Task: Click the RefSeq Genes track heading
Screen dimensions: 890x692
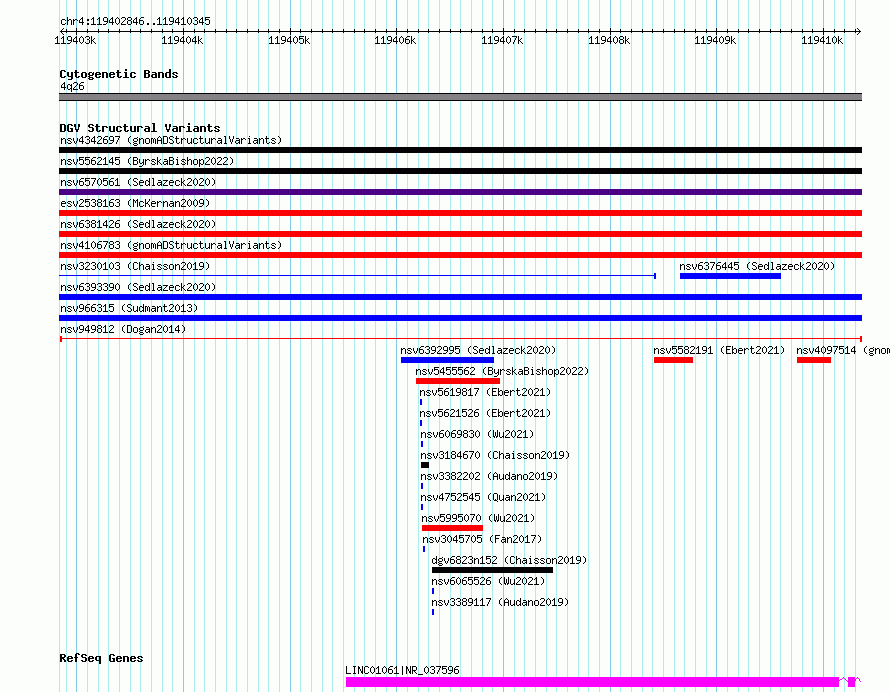Action: tap(101, 658)
